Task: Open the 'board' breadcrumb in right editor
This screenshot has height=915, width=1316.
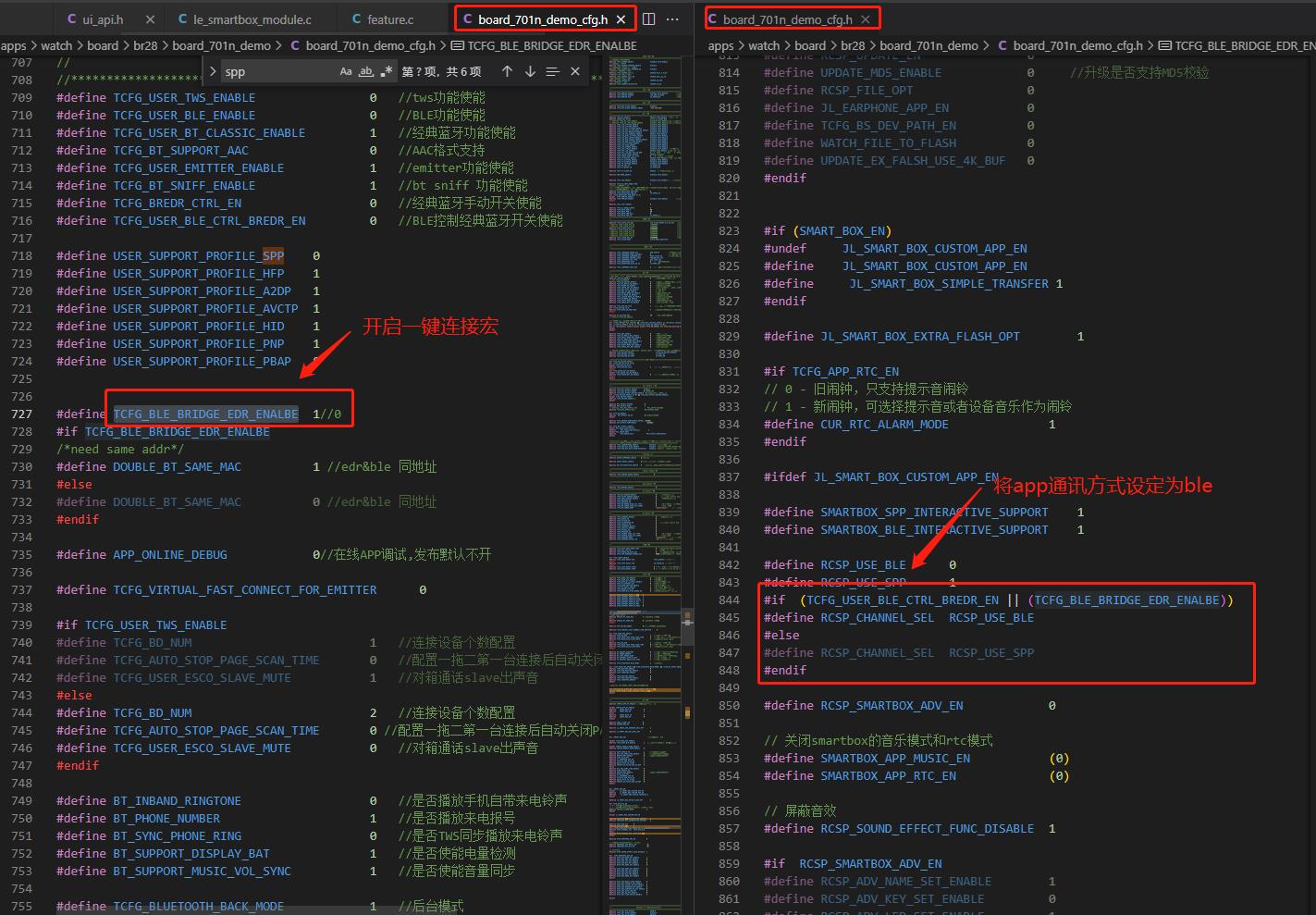Action: (810, 45)
